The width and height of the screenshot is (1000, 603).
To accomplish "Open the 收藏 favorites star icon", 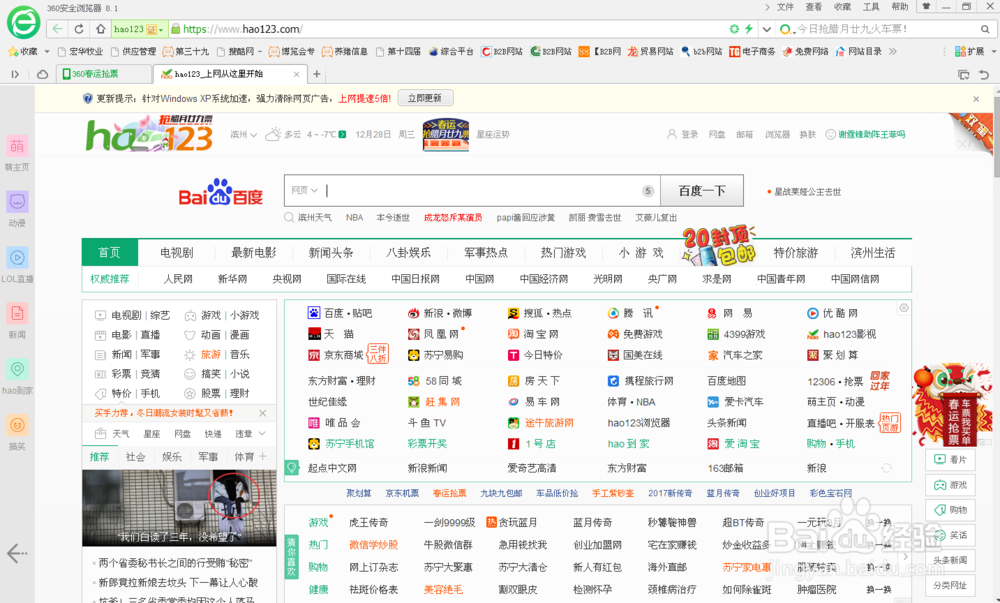I will (x=12, y=51).
